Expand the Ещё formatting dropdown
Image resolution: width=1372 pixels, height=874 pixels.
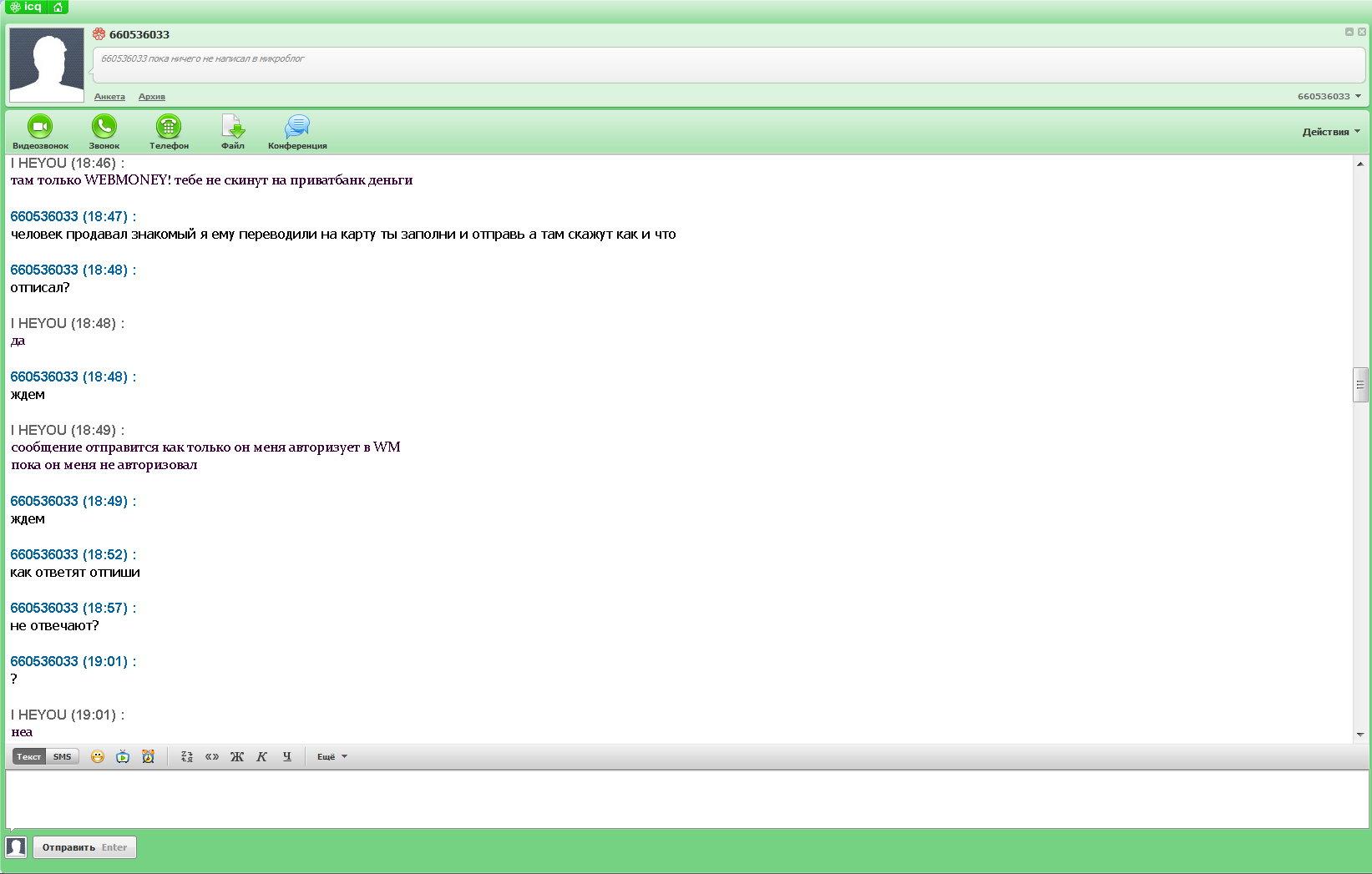(332, 756)
